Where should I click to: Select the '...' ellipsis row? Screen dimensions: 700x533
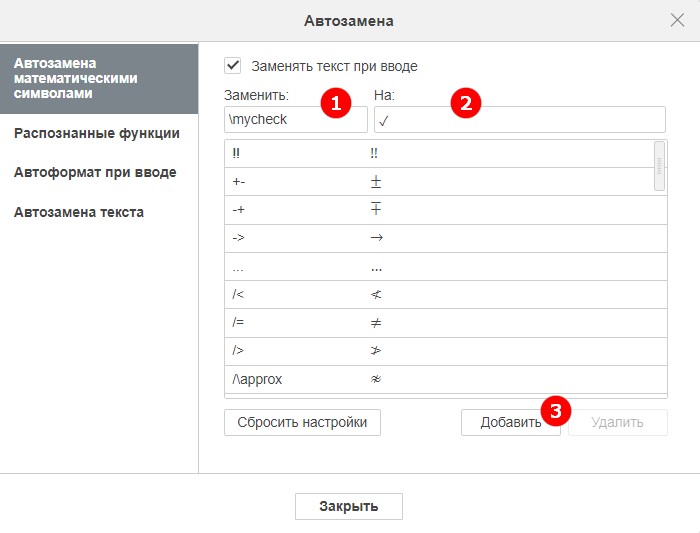click(446, 266)
